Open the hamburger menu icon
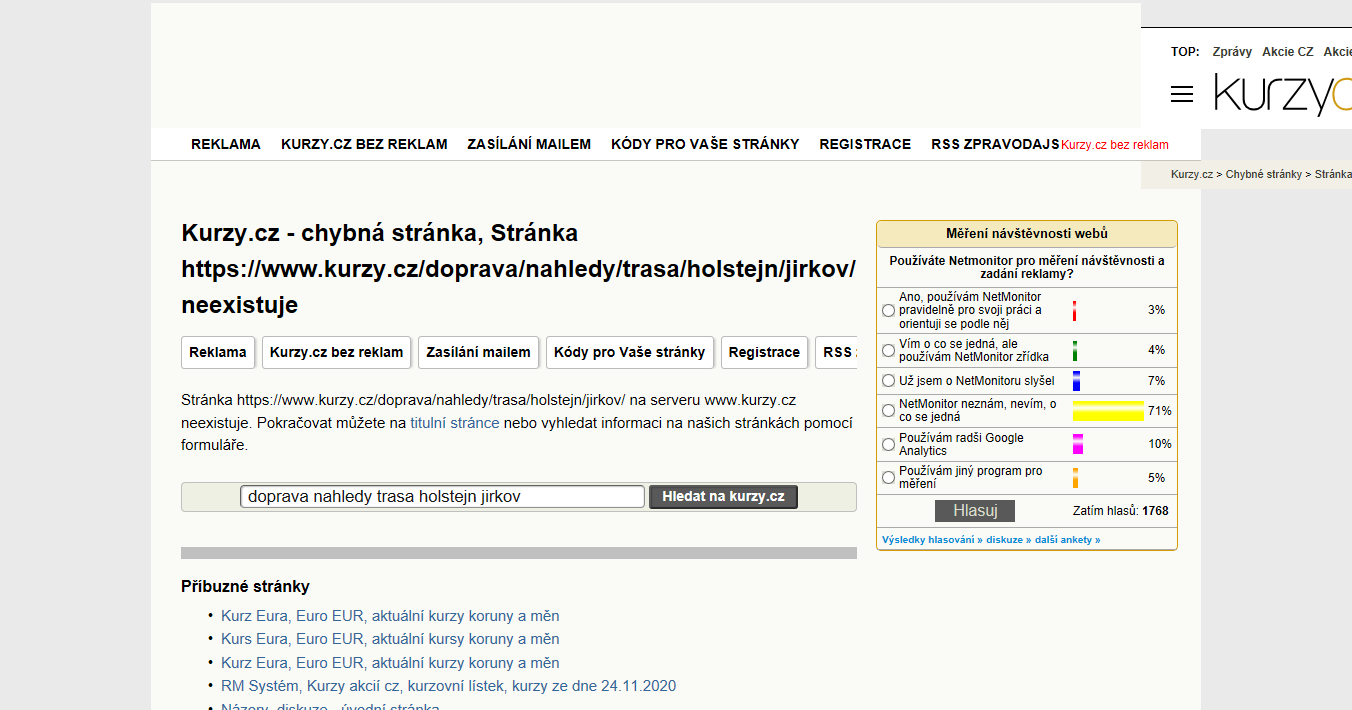Screen dimensions: 1352x710 click(x=1182, y=94)
